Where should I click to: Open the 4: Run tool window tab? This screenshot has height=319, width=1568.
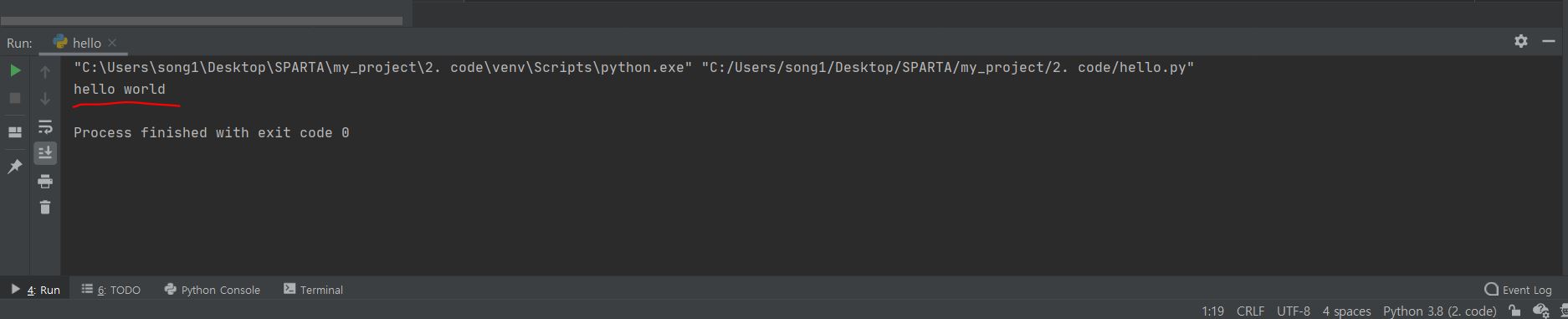point(35,290)
